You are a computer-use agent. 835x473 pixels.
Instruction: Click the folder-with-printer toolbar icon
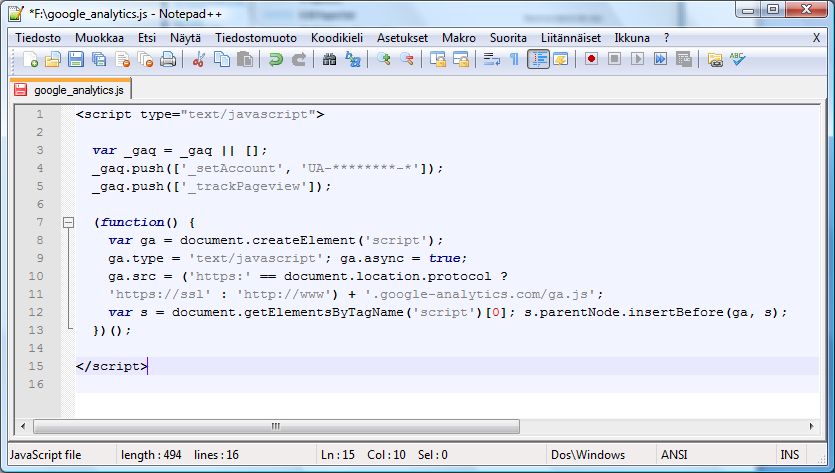coord(715,59)
